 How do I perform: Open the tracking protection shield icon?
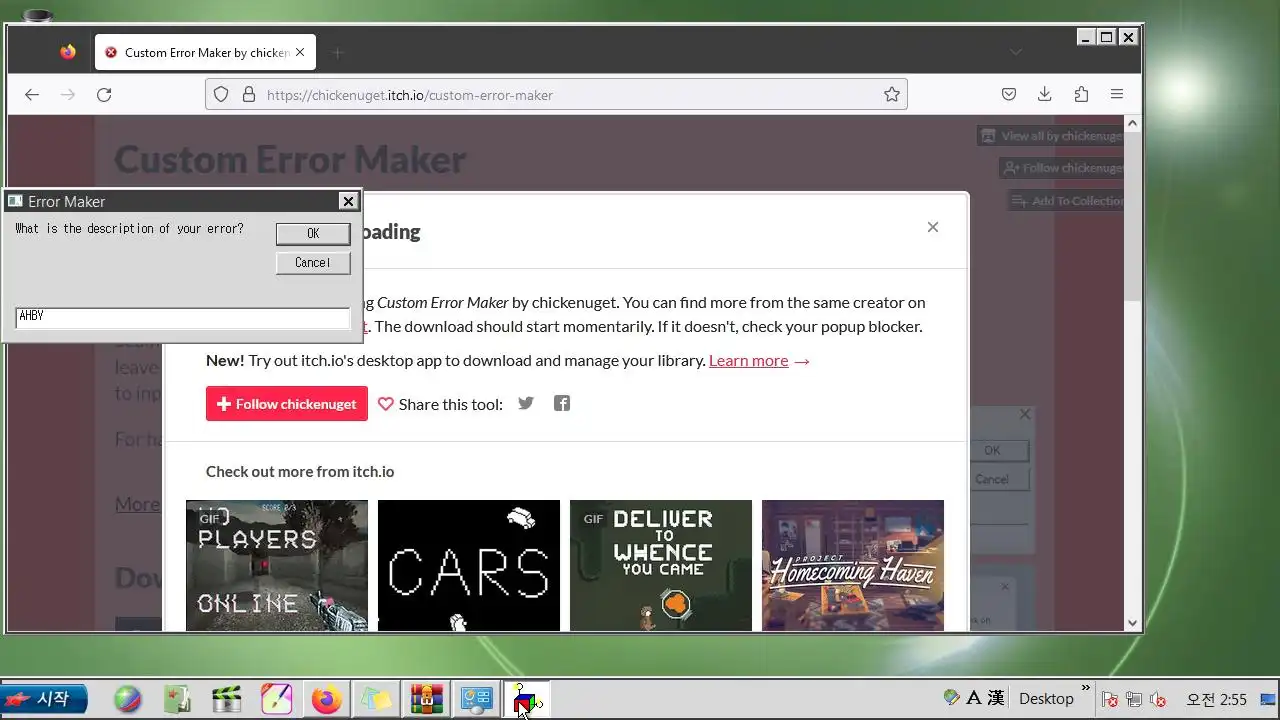click(x=222, y=95)
